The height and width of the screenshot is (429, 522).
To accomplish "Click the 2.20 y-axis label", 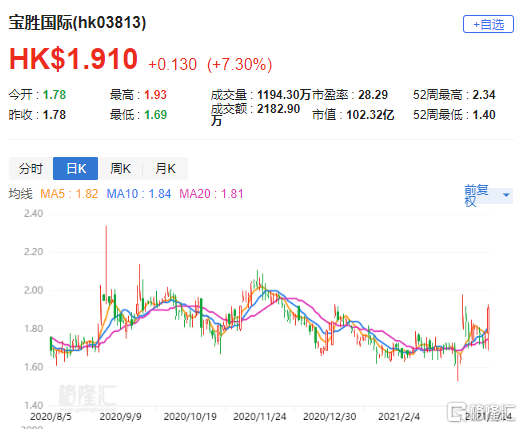I will (34, 252).
